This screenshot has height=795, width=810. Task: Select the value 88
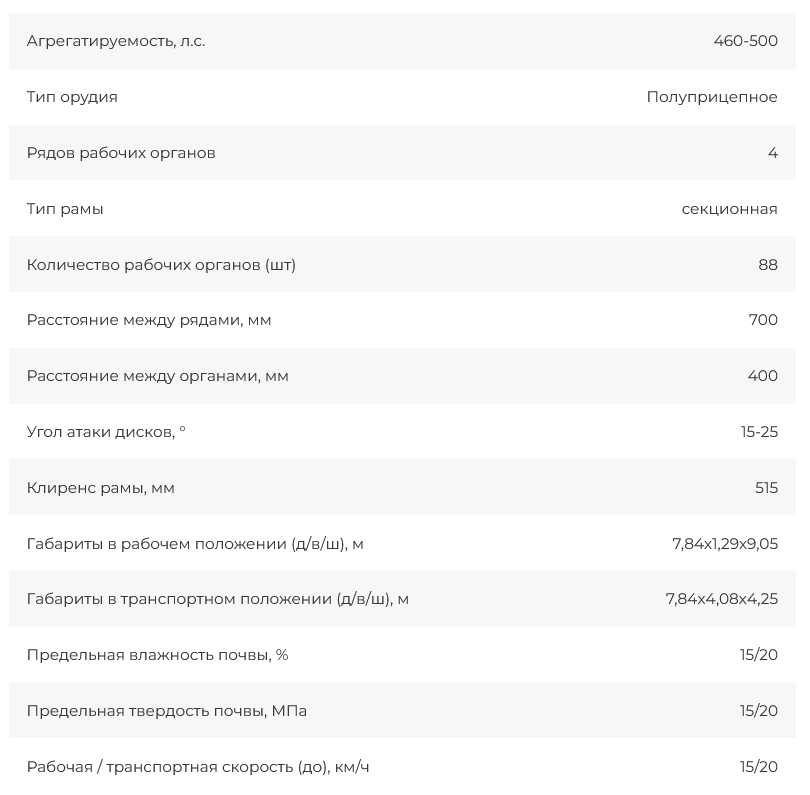pos(768,265)
